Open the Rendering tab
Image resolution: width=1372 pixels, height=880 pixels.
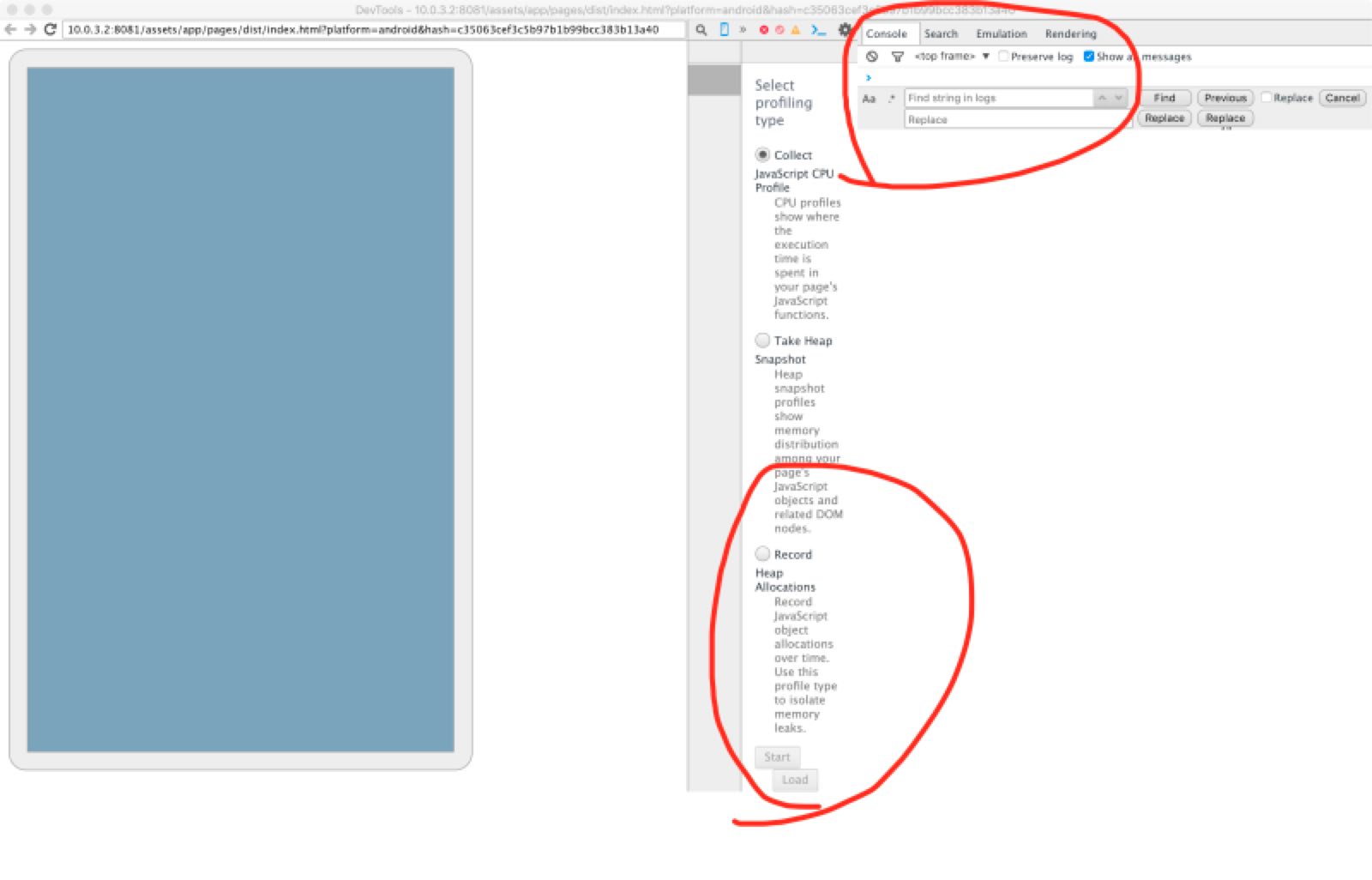(1070, 34)
